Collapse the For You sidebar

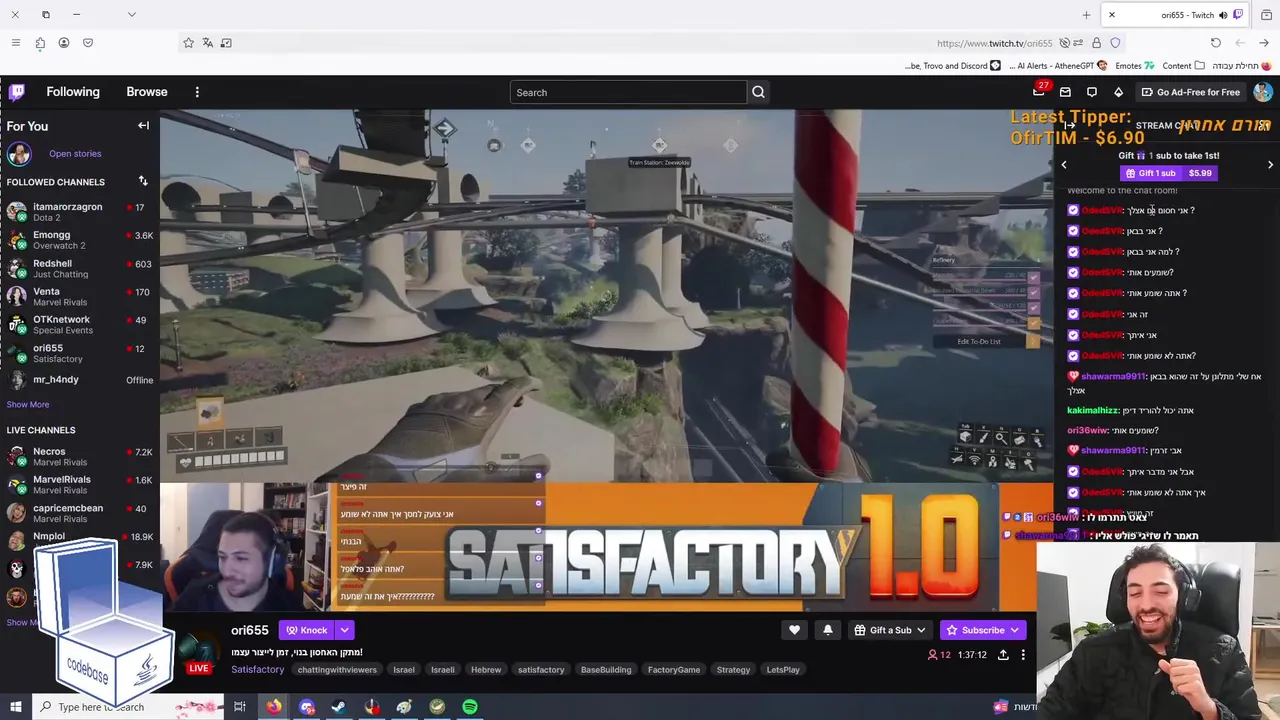pos(143,126)
